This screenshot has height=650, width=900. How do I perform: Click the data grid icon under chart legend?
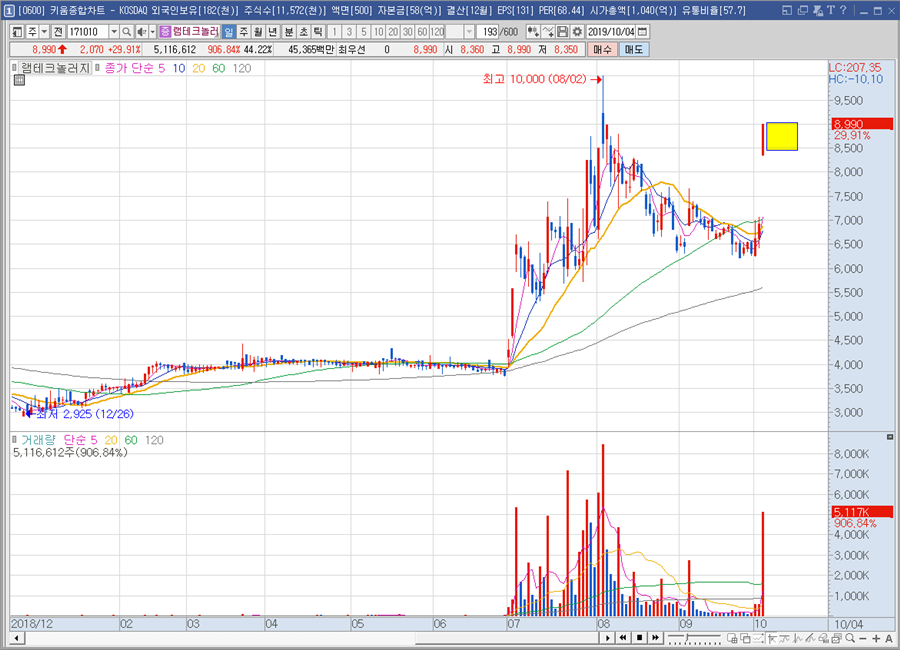point(20,80)
